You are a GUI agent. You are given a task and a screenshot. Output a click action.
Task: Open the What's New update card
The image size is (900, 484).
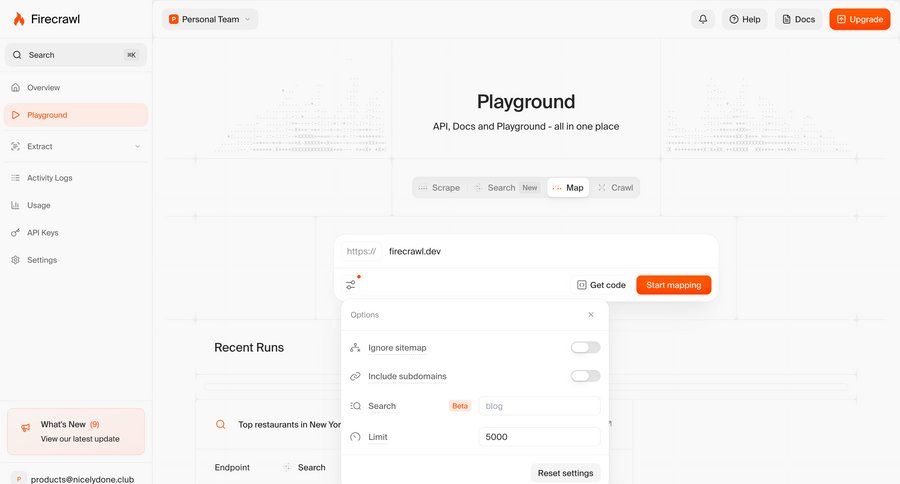point(76,432)
